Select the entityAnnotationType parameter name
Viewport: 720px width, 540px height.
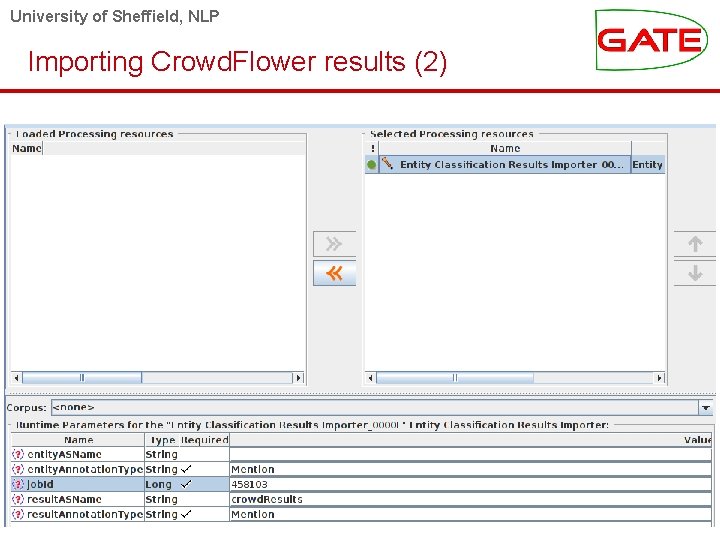pos(85,469)
